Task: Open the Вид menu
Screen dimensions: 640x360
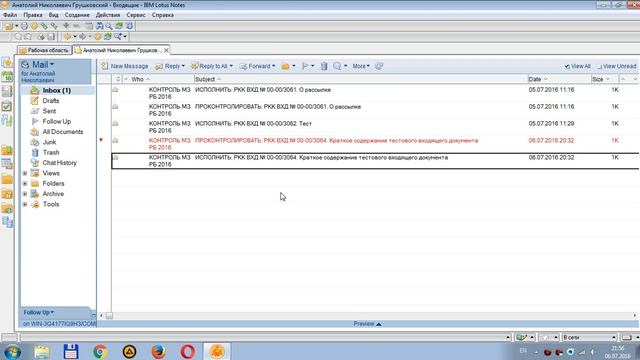Action: coord(53,15)
